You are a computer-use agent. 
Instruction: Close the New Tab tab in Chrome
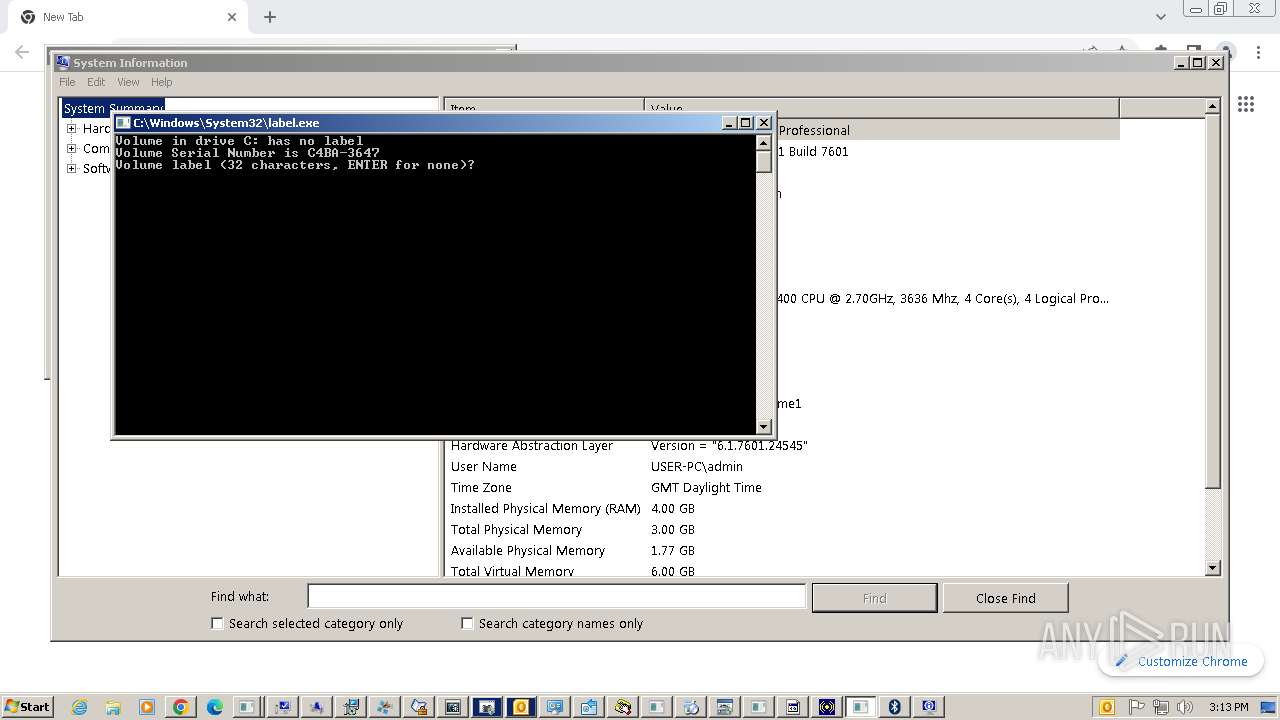pos(233,17)
